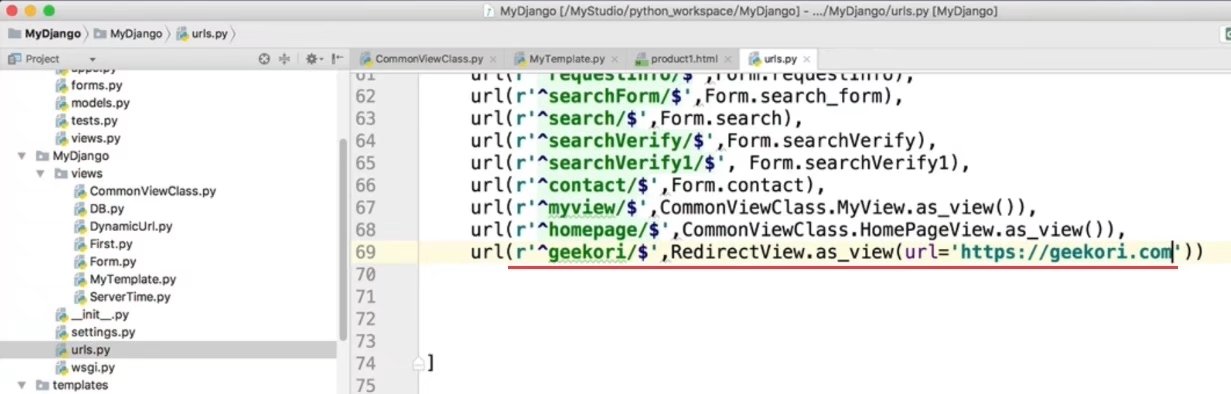Select the MyDjango folder row in tree

(x=168, y=156)
